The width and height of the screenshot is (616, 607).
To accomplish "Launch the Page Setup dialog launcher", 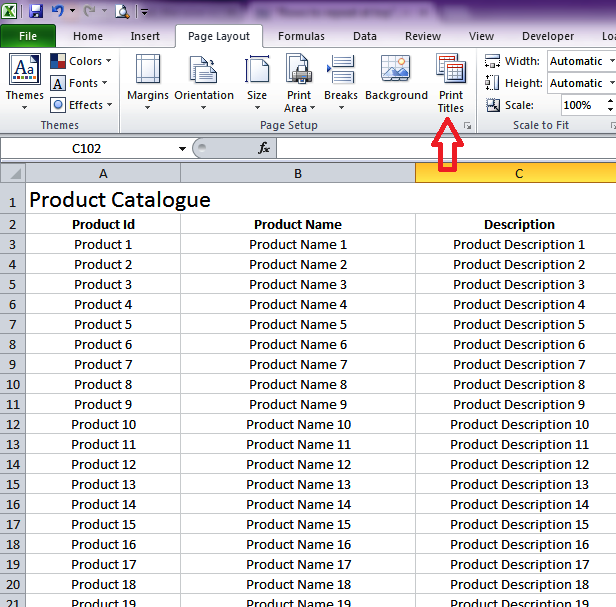I will click(467, 126).
